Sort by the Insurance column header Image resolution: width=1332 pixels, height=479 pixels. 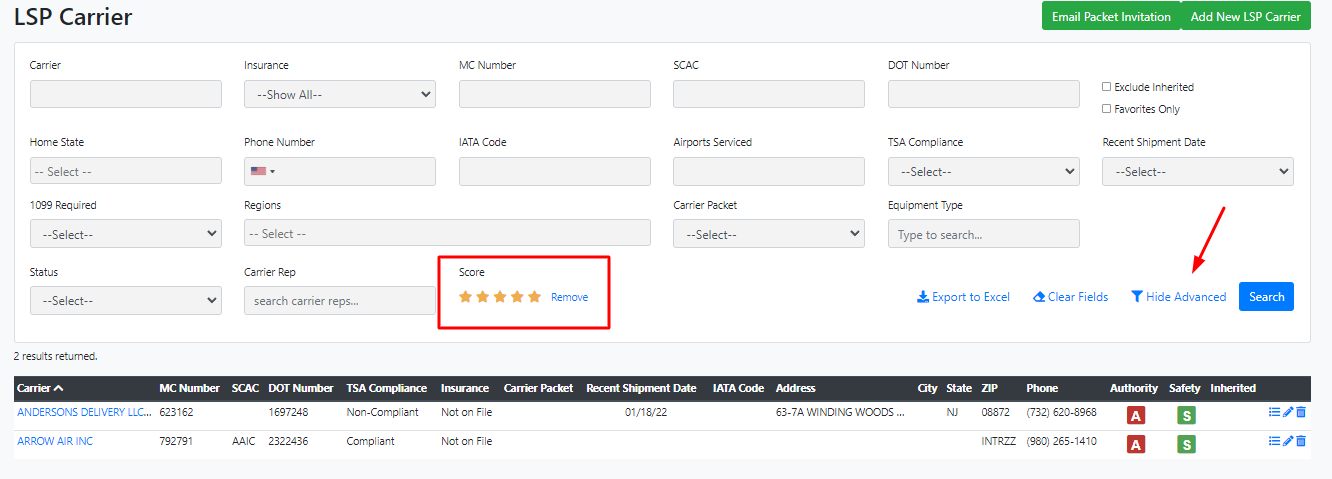[x=465, y=388]
